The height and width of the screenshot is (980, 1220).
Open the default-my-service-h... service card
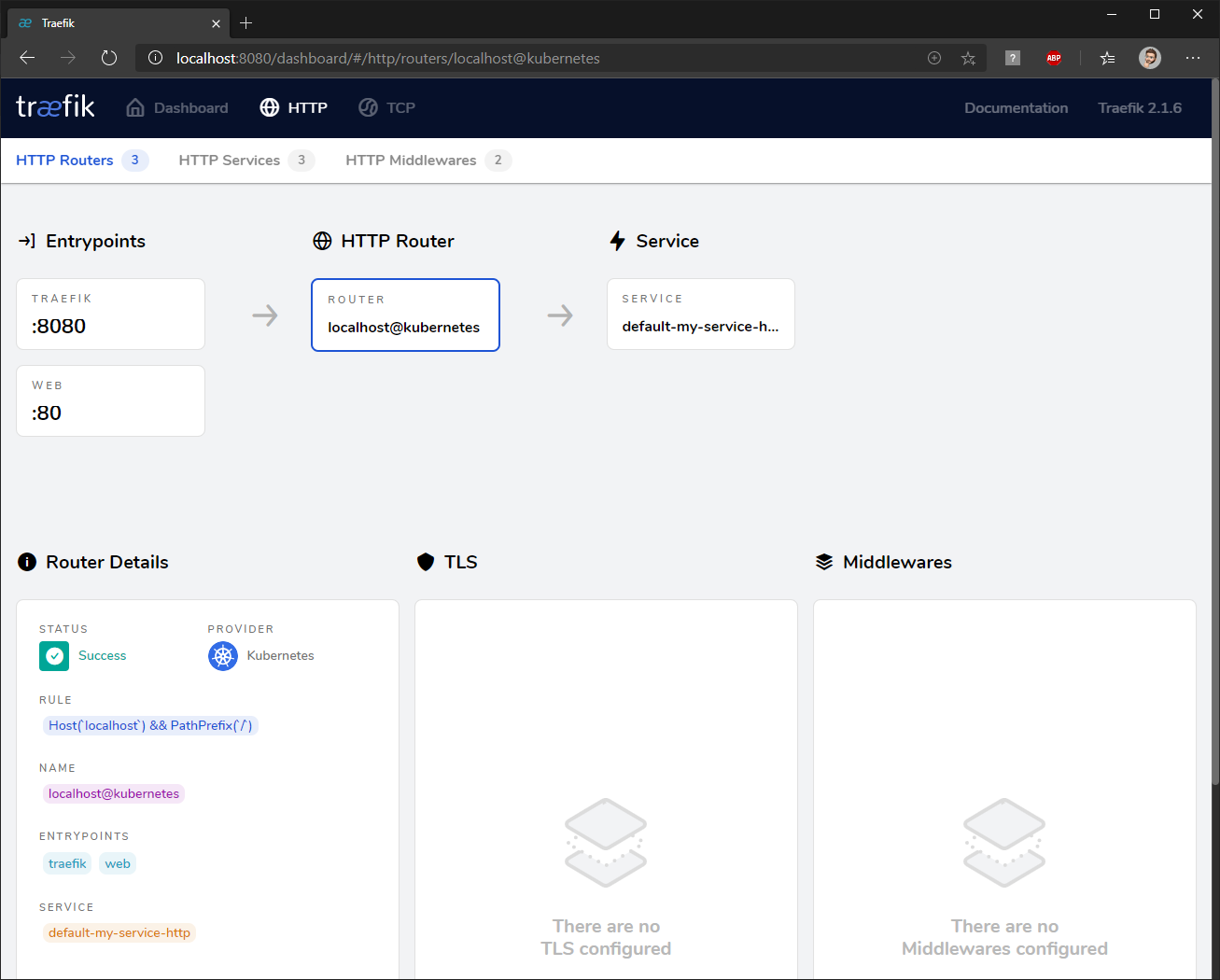[701, 315]
